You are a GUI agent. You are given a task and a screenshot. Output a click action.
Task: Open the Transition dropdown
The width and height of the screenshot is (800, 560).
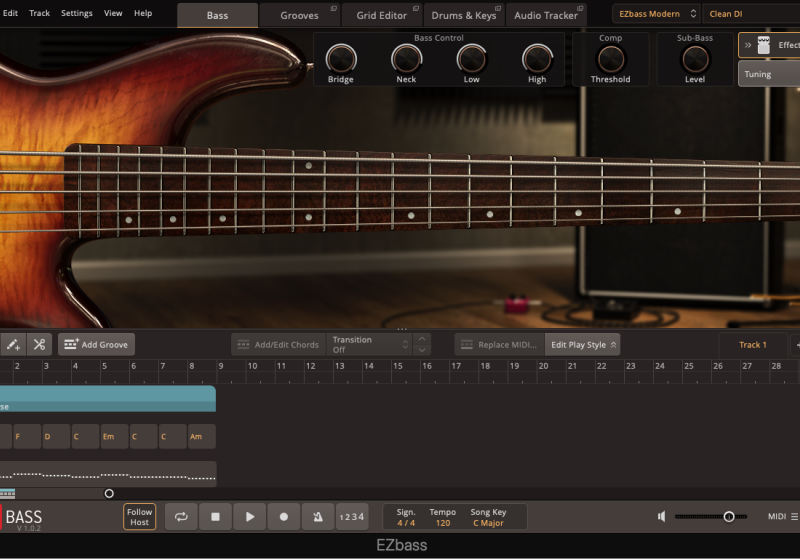tap(370, 345)
